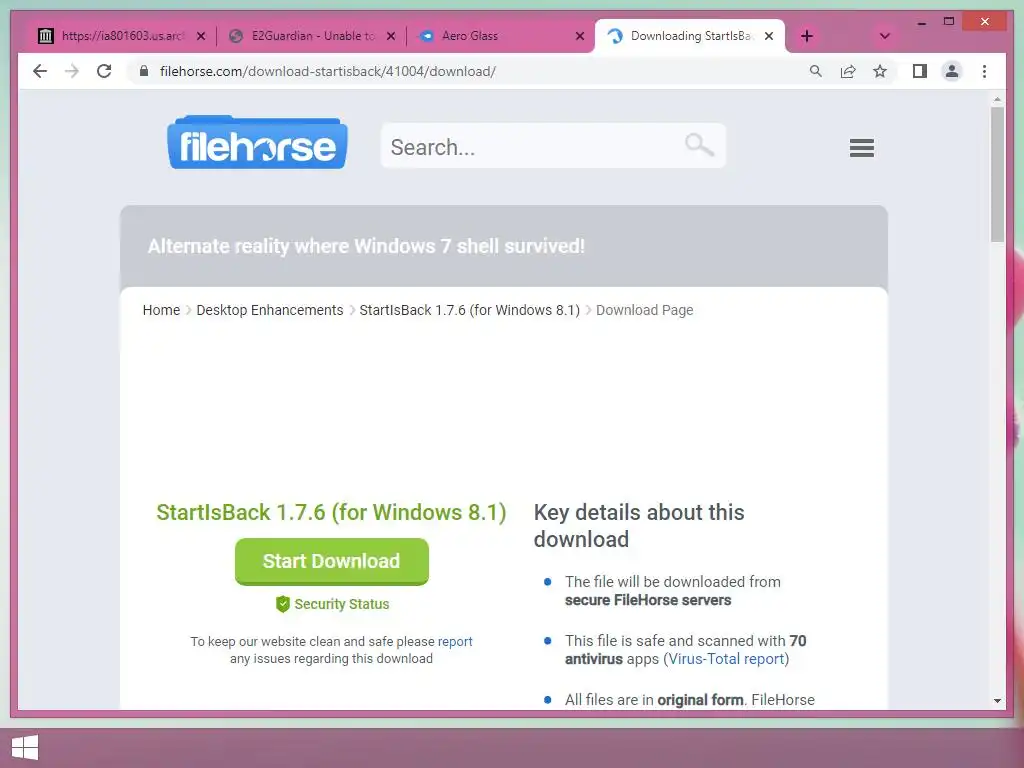Open Chrome's three-dot menu

point(984,71)
